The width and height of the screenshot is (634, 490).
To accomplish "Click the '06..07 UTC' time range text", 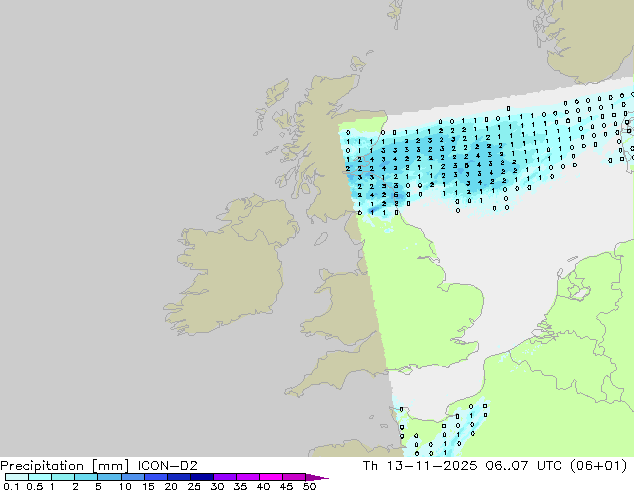I will [524, 466].
